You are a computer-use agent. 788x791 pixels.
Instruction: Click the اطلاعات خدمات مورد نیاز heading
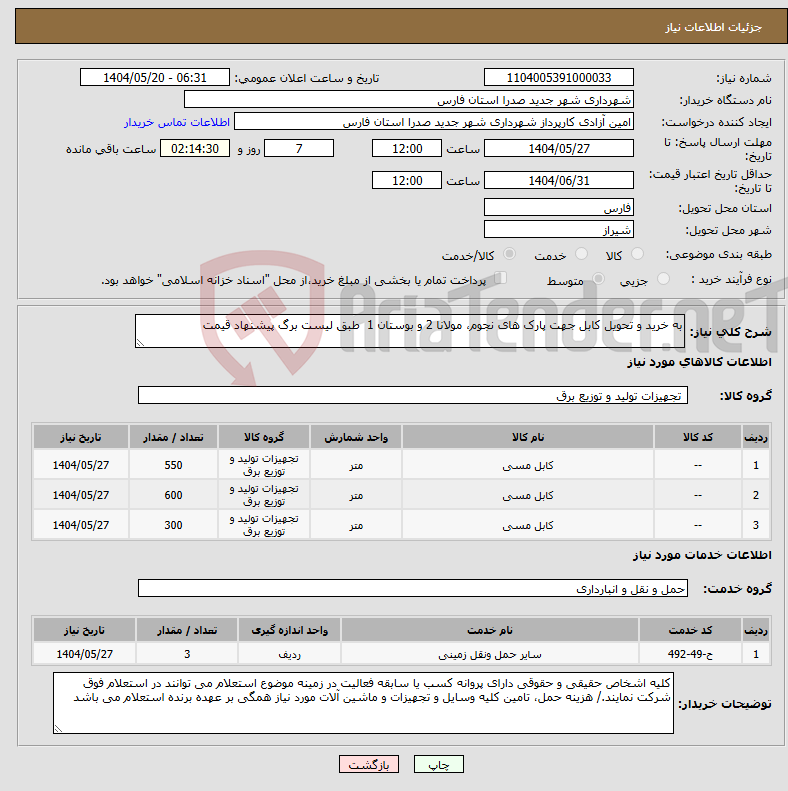point(702,555)
